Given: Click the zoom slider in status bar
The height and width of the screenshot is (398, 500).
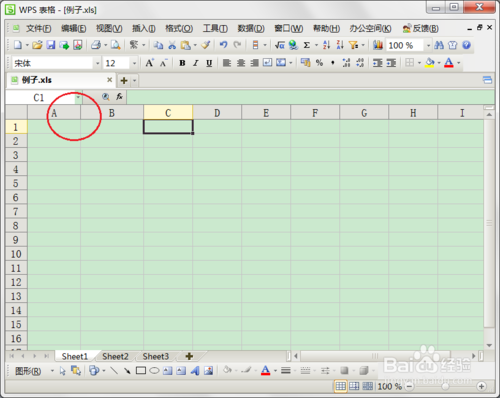Looking at the screenshot, I should [x=445, y=386].
